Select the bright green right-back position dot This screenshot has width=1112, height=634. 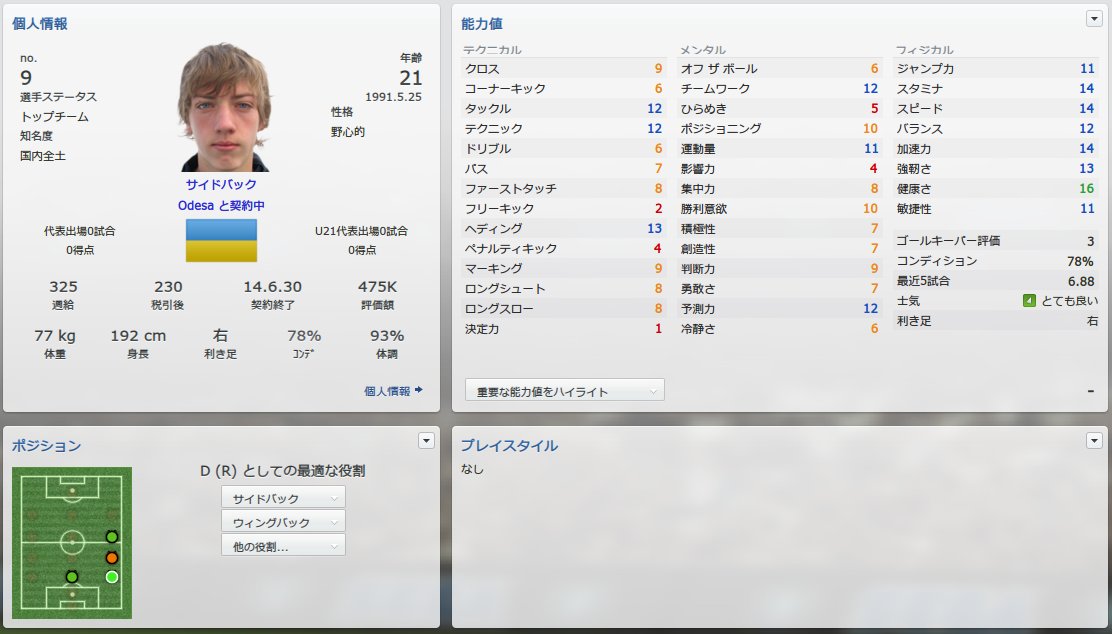[111, 577]
